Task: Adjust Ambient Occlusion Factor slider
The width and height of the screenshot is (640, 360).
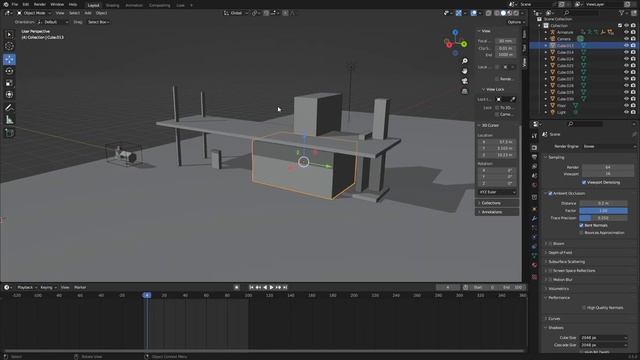Action: (x=603, y=211)
